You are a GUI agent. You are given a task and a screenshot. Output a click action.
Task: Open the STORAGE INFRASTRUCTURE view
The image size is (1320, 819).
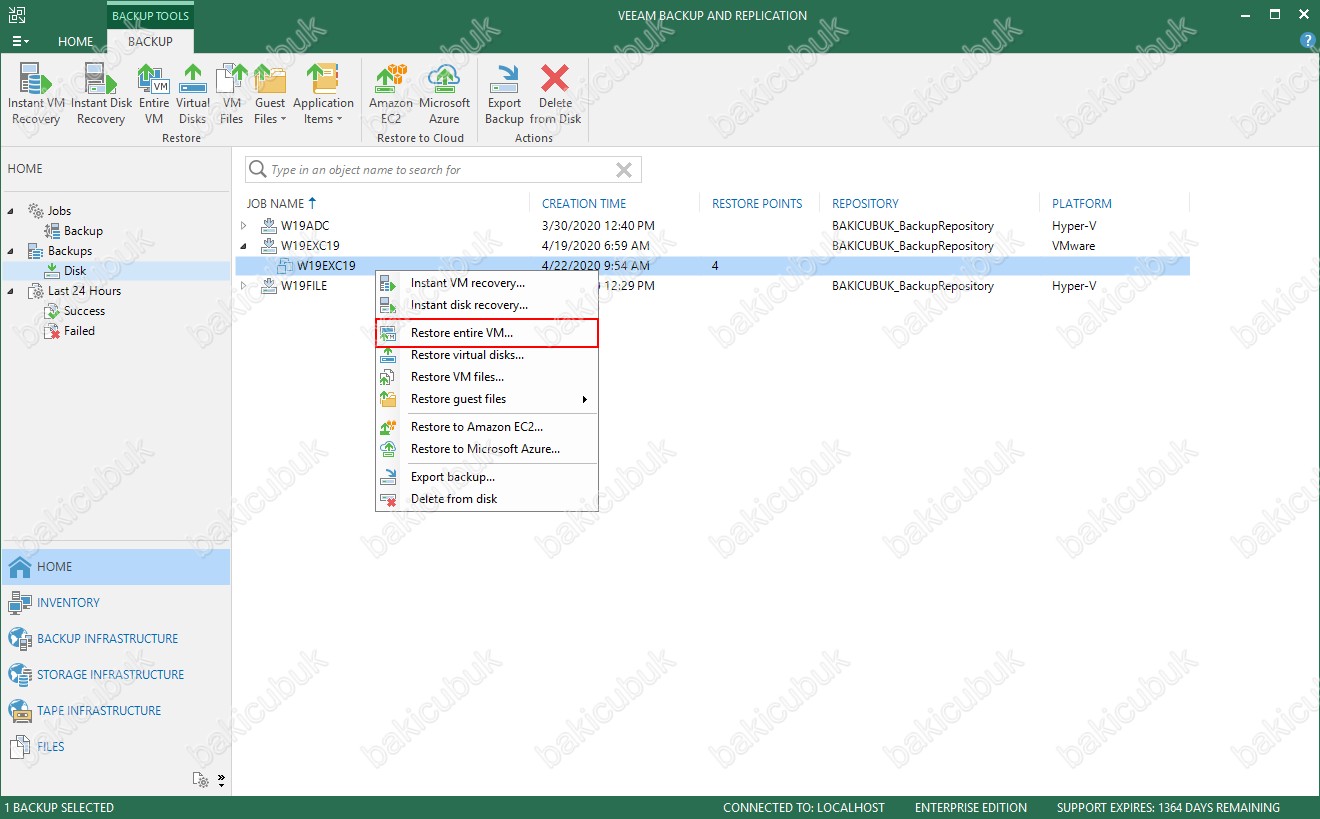click(115, 674)
